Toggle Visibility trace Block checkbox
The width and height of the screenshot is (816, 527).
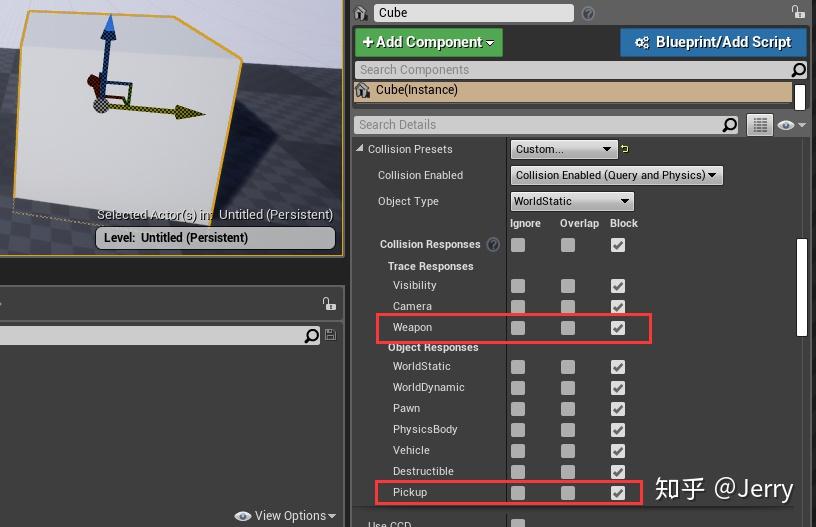point(618,286)
